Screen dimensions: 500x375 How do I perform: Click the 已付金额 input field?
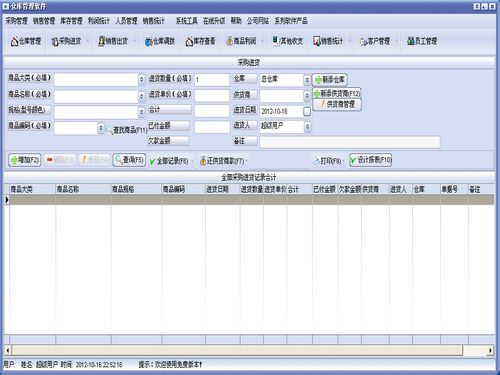(x=212, y=127)
